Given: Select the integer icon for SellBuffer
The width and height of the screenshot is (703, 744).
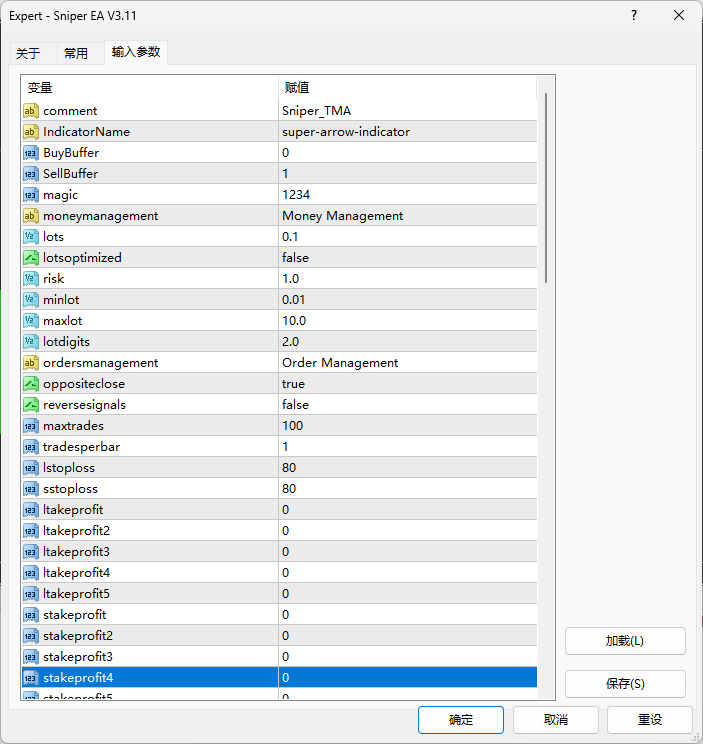Looking at the screenshot, I should [31, 174].
